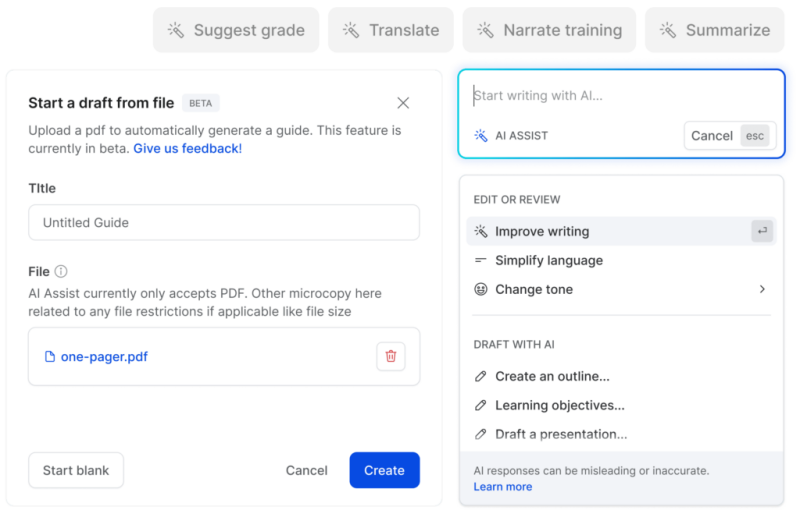The width and height of the screenshot is (800, 510).
Task: Choose Draft a presentation option
Action: click(x=621, y=435)
